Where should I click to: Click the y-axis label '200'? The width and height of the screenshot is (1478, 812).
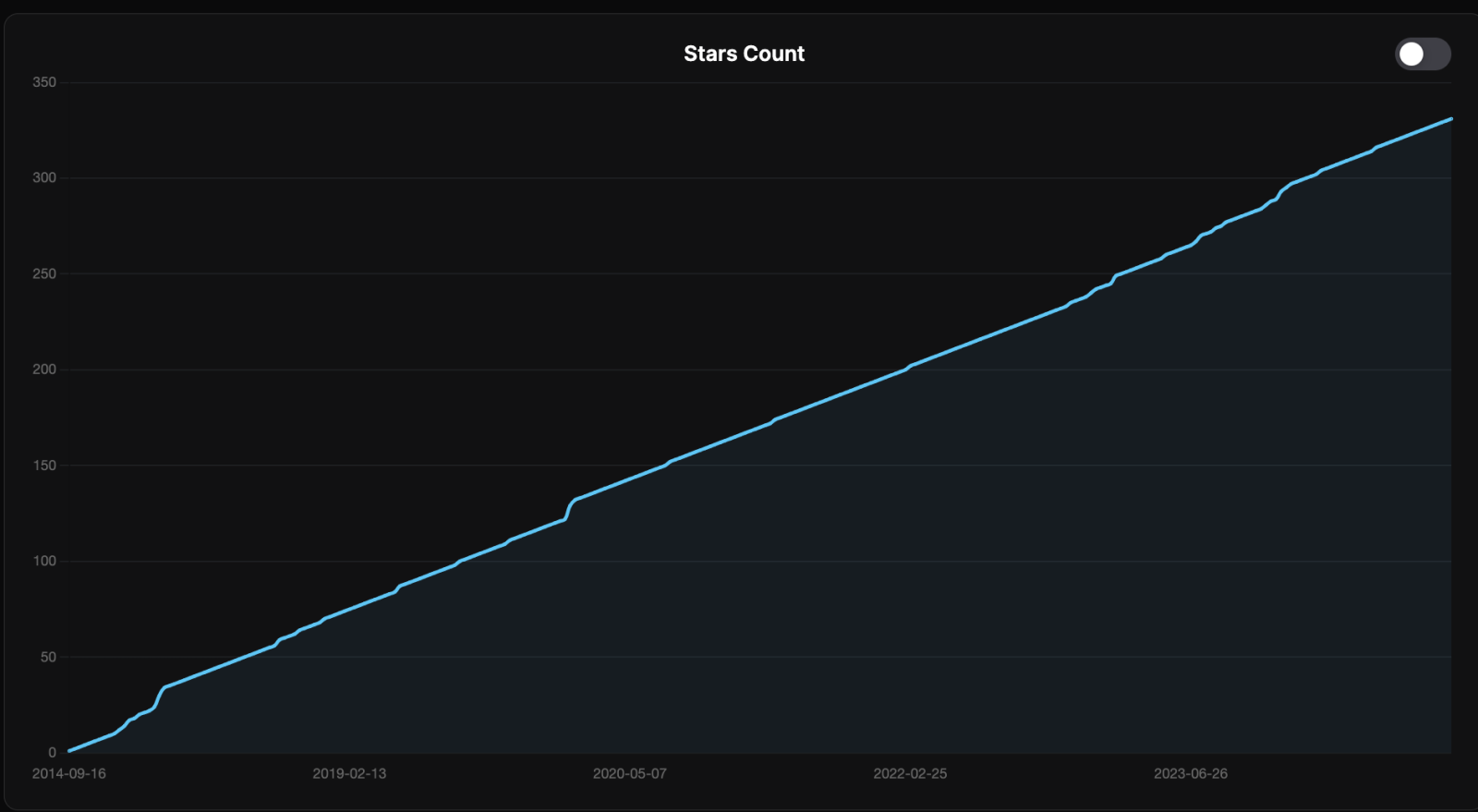[44, 370]
